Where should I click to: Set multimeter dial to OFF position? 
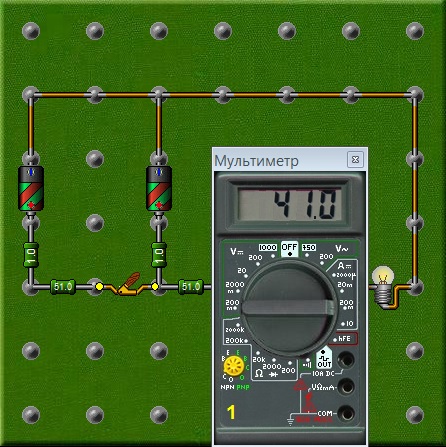pos(289,249)
